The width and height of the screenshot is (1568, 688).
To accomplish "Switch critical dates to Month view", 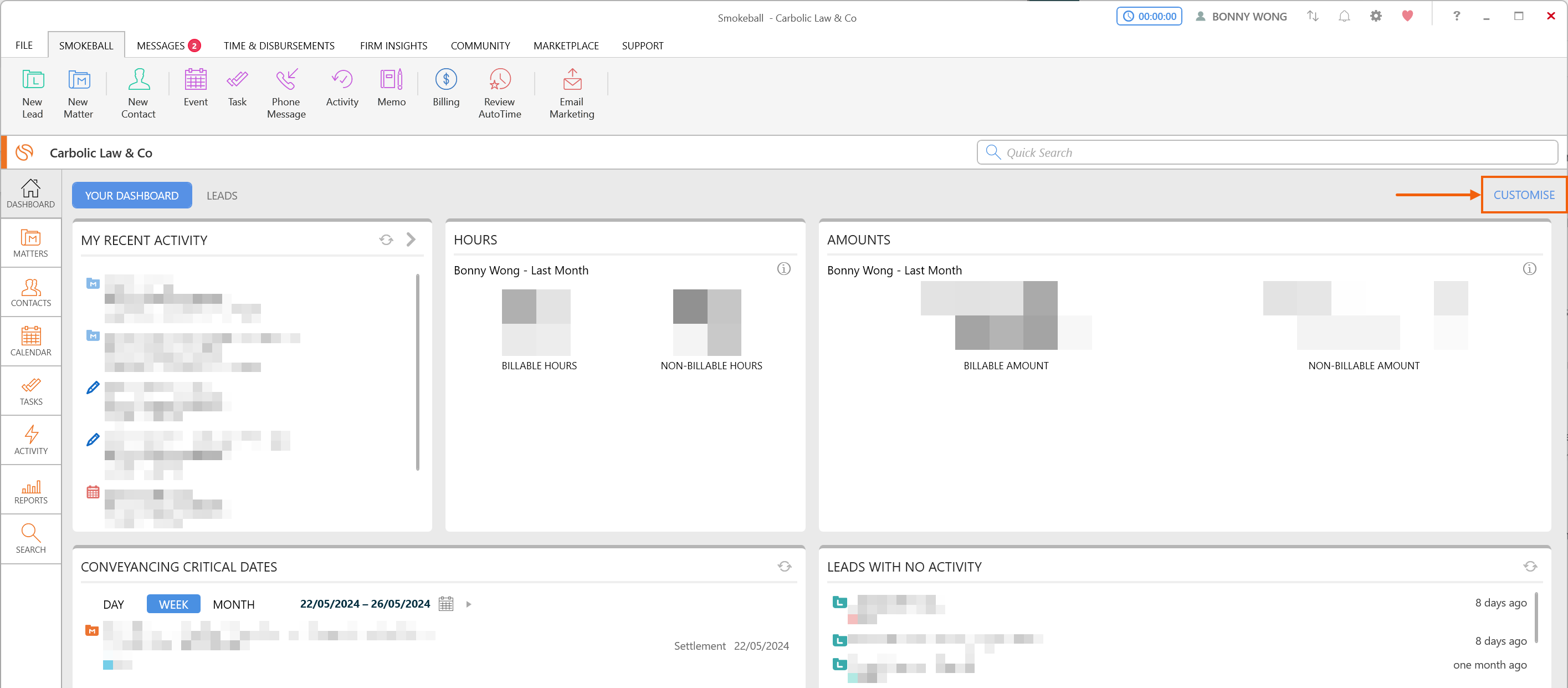I will pyautogui.click(x=234, y=605).
